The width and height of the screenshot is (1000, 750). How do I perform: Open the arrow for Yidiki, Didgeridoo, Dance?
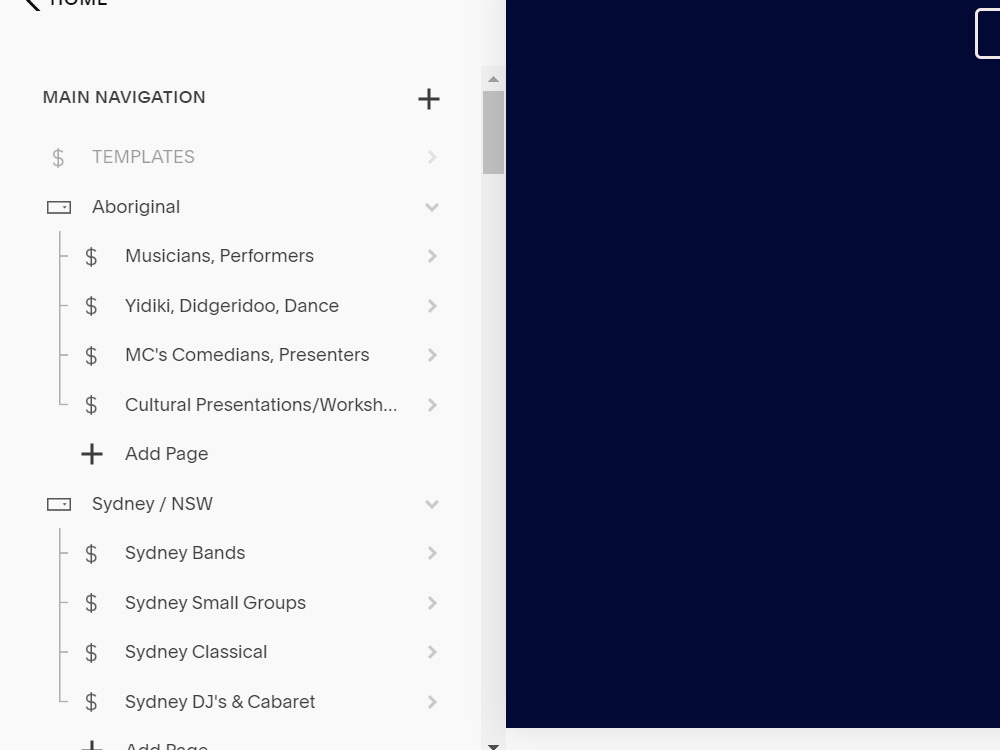click(432, 306)
